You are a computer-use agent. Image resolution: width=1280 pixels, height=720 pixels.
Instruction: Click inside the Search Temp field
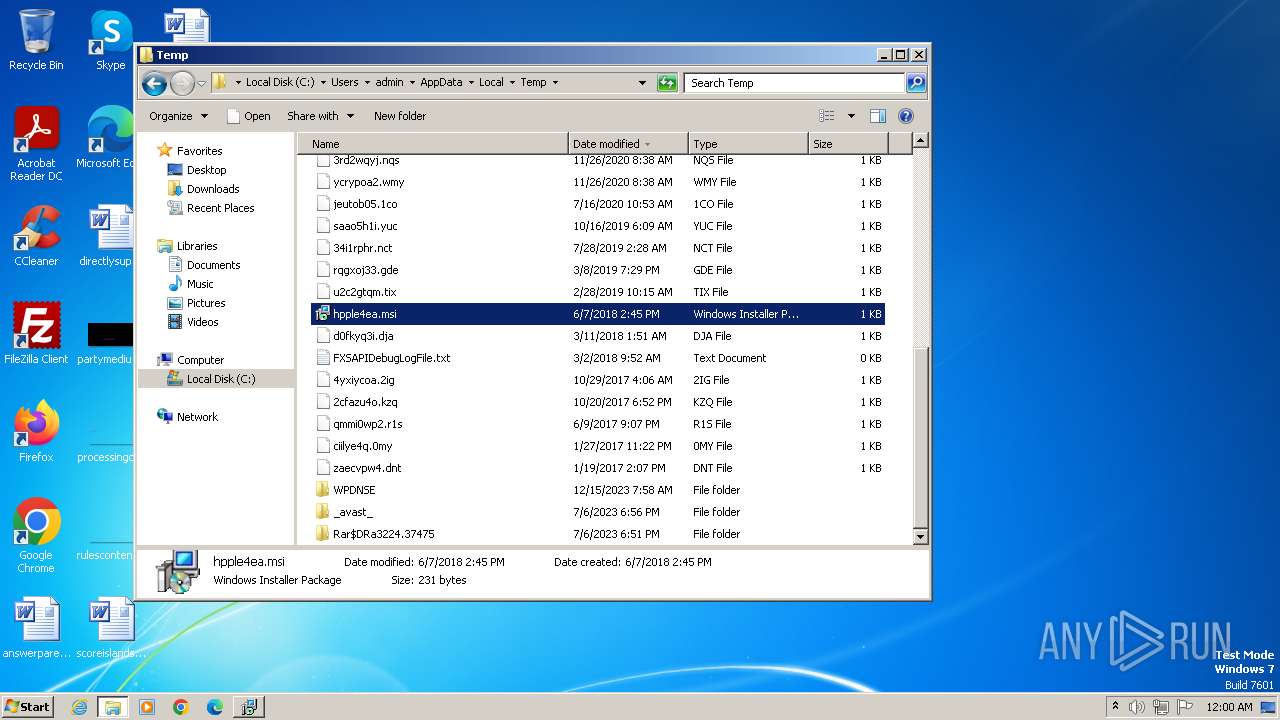click(x=795, y=83)
